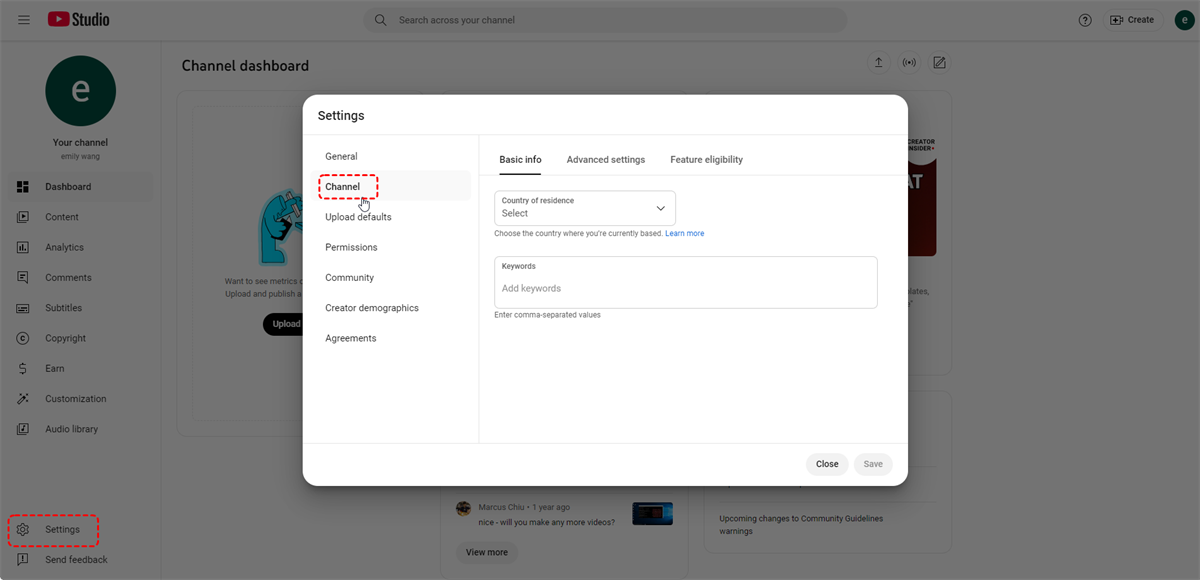
Task: Switch to the Feature eligibility tab
Action: coord(706,160)
